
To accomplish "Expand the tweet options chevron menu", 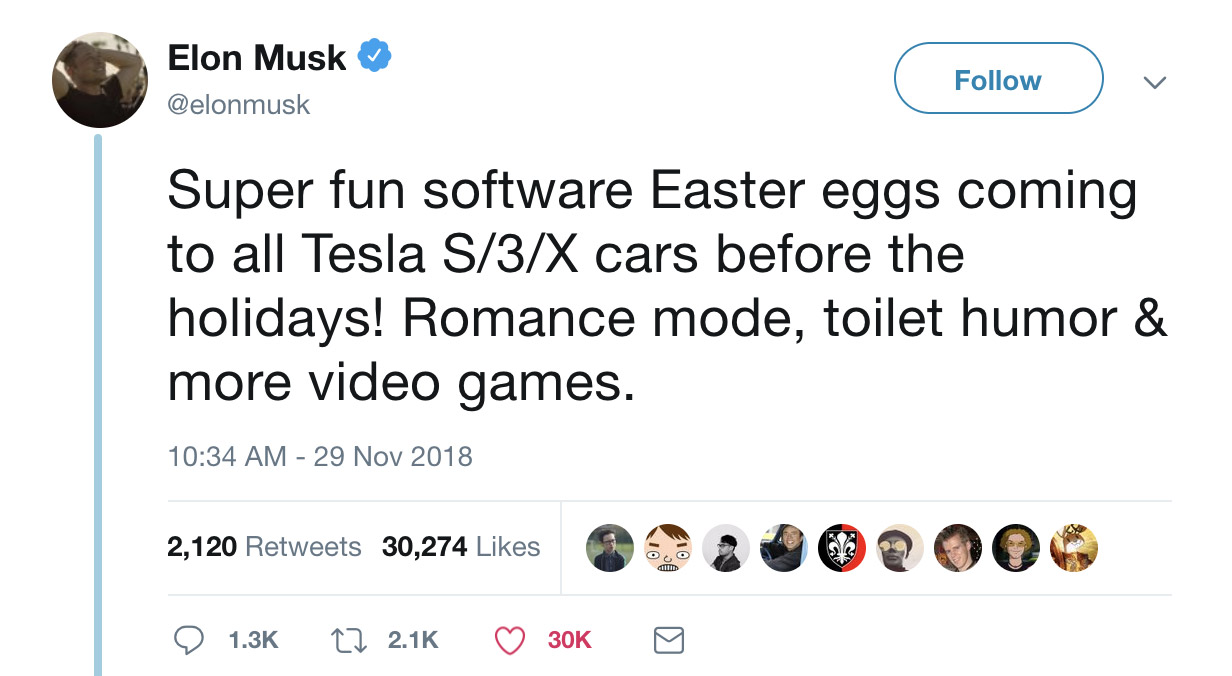I will pyautogui.click(x=1154, y=82).
